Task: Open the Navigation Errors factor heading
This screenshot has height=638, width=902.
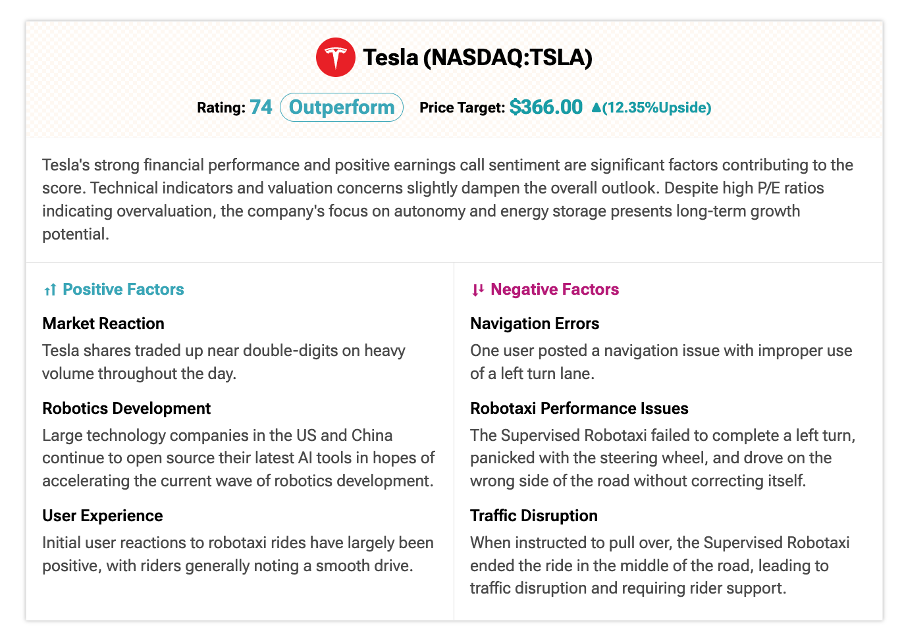Action: [x=534, y=323]
